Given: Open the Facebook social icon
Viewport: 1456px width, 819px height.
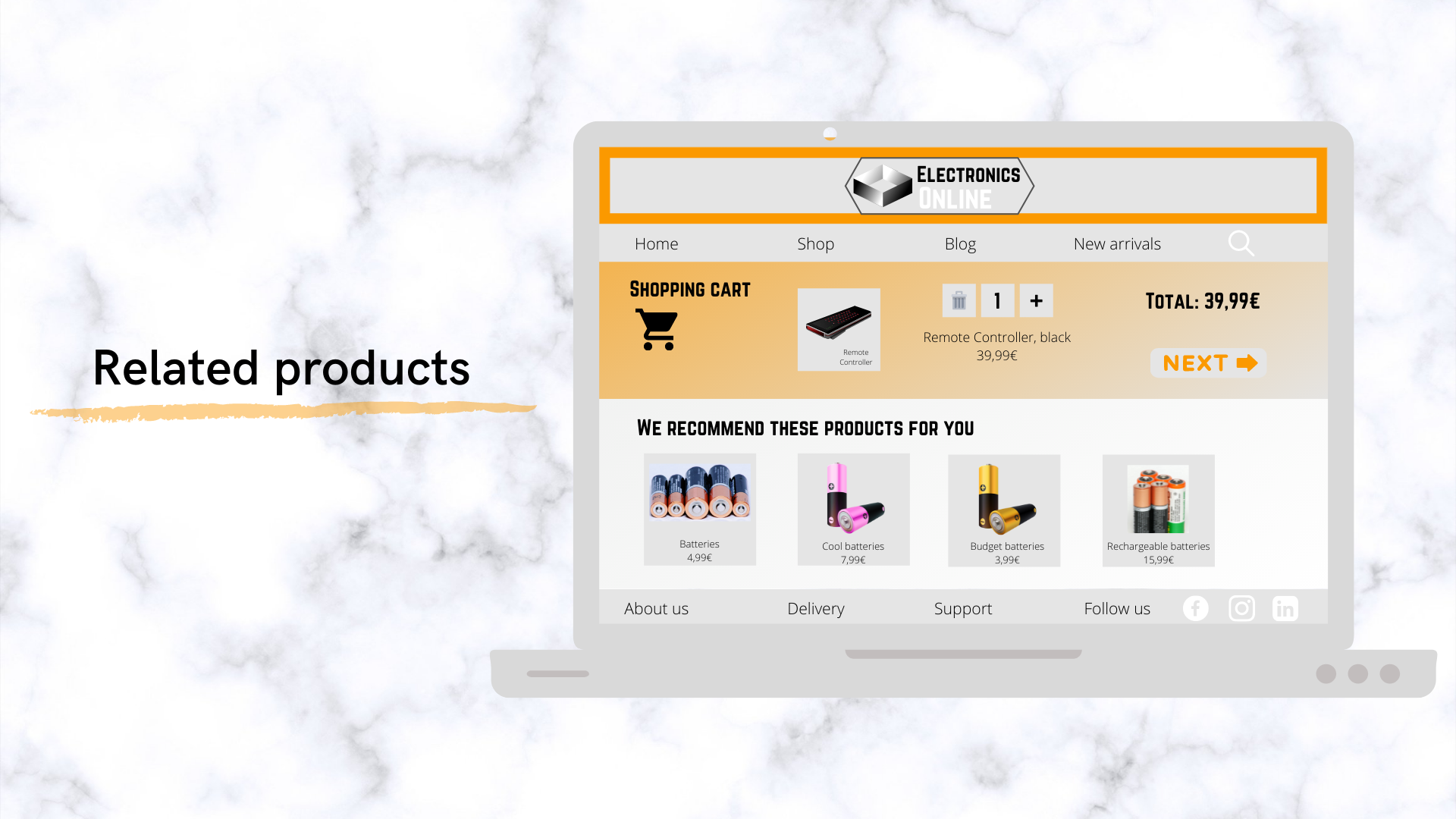Looking at the screenshot, I should (x=1195, y=608).
